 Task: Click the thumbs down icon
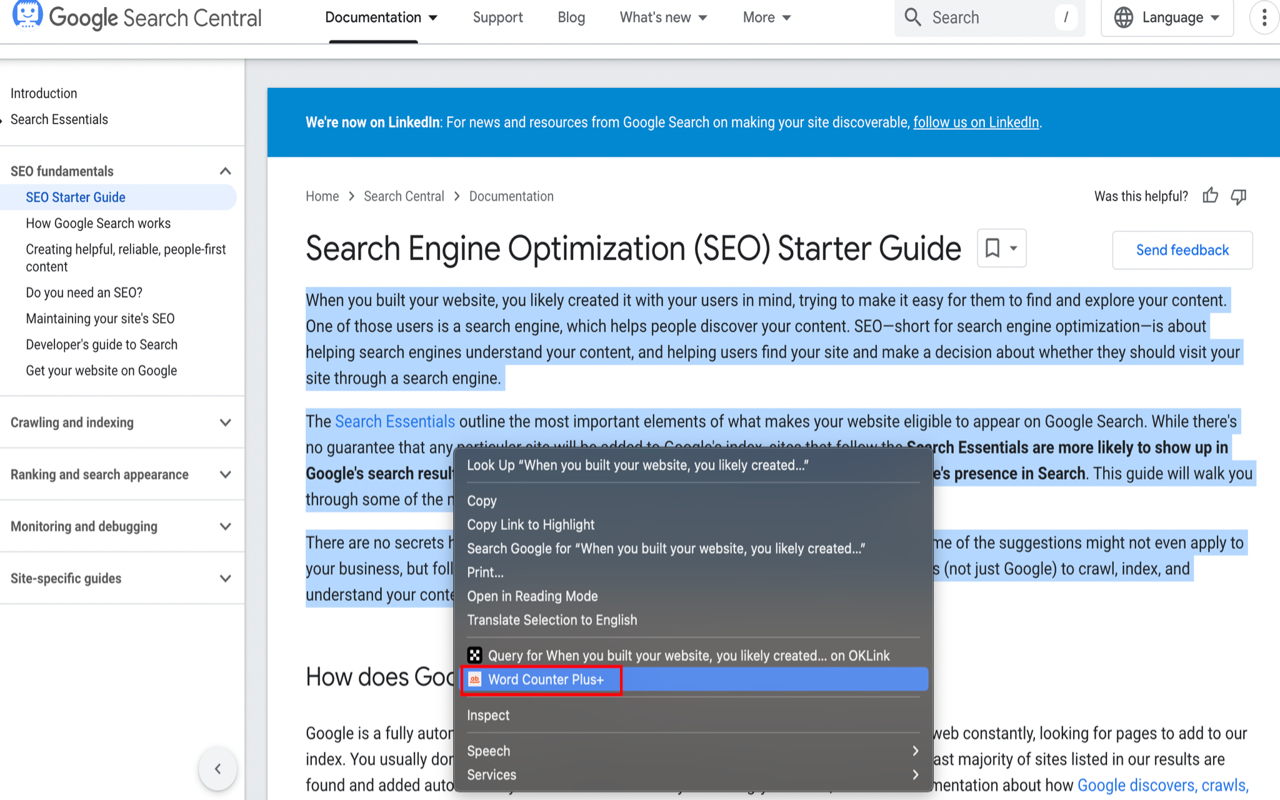coord(1239,196)
